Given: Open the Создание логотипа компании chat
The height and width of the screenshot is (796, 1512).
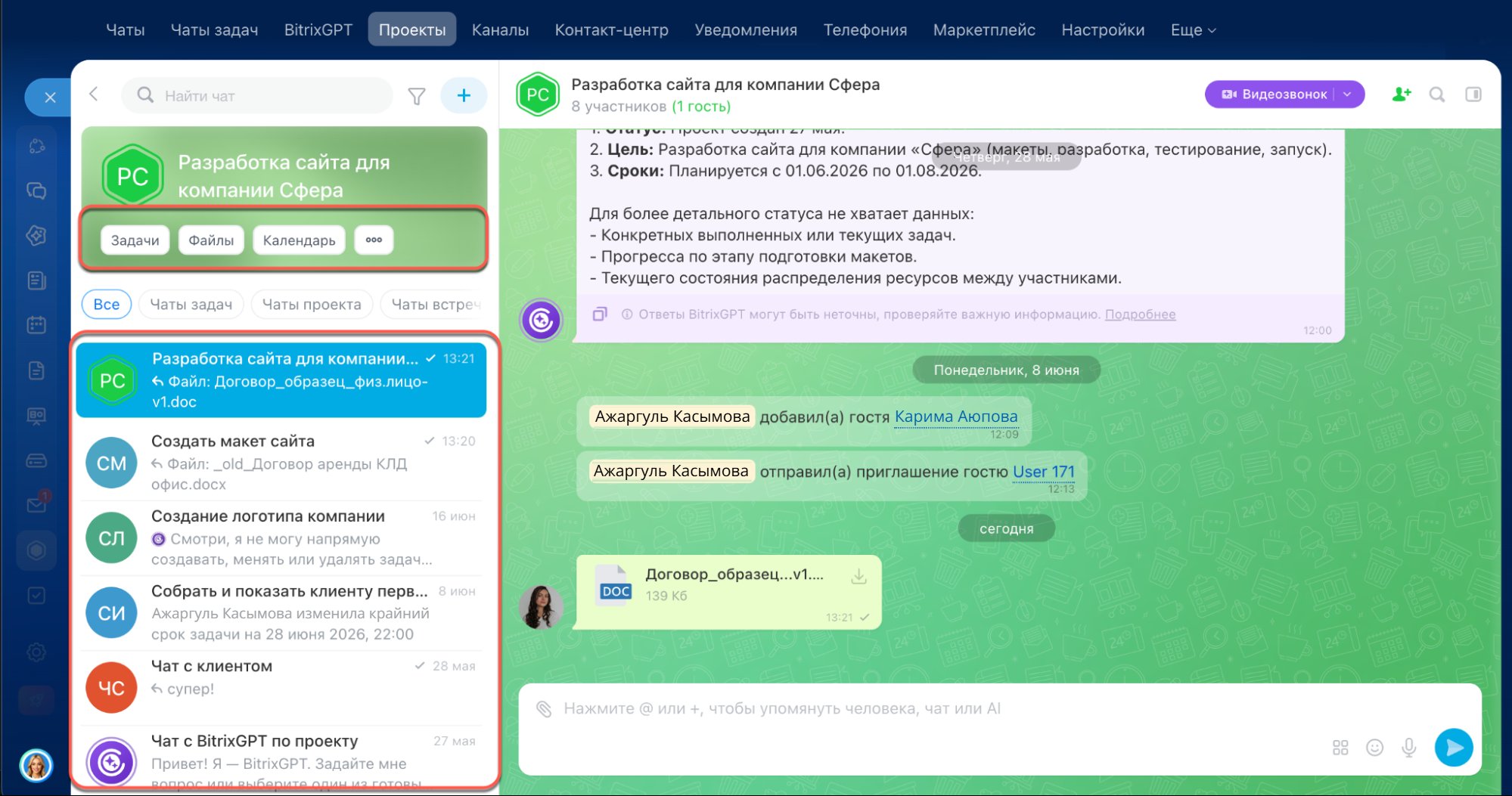Looking at the screenshot, I should 281,537.
